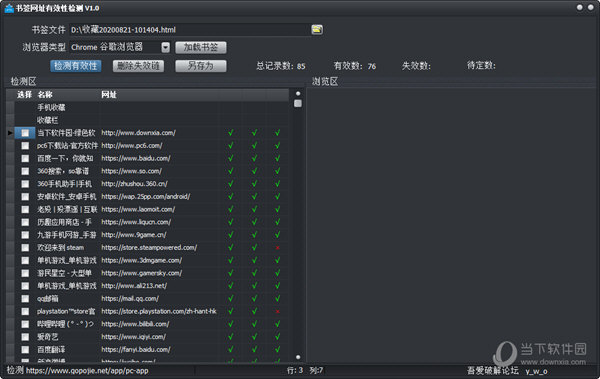Viewport: 600px width, 379px height.
Task: Tick checkbox for www.so.com row
Action: coord(25,171)
